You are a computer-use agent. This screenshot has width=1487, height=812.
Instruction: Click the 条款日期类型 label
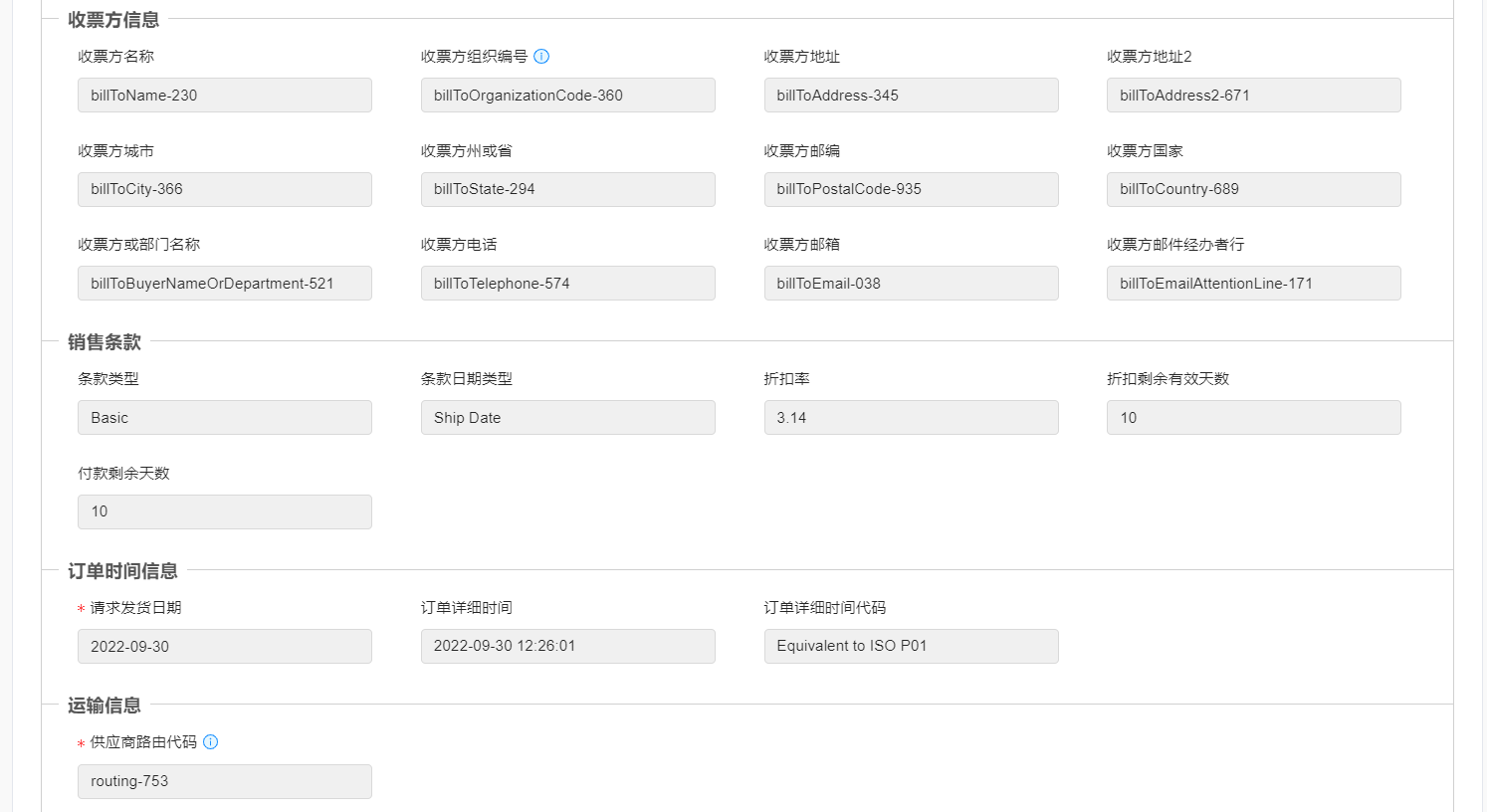click(x=467, y=379)
